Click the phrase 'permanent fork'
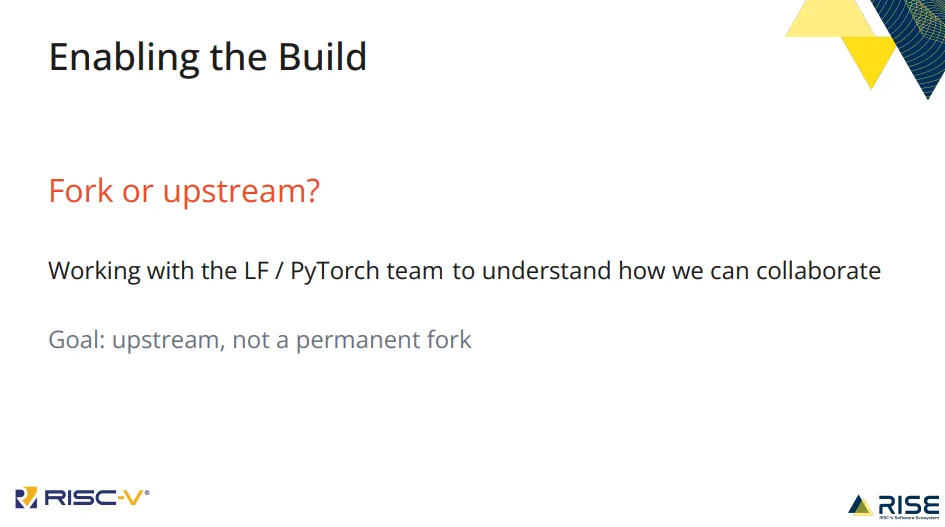The image size is (945, 527). [x=383, y=341]
